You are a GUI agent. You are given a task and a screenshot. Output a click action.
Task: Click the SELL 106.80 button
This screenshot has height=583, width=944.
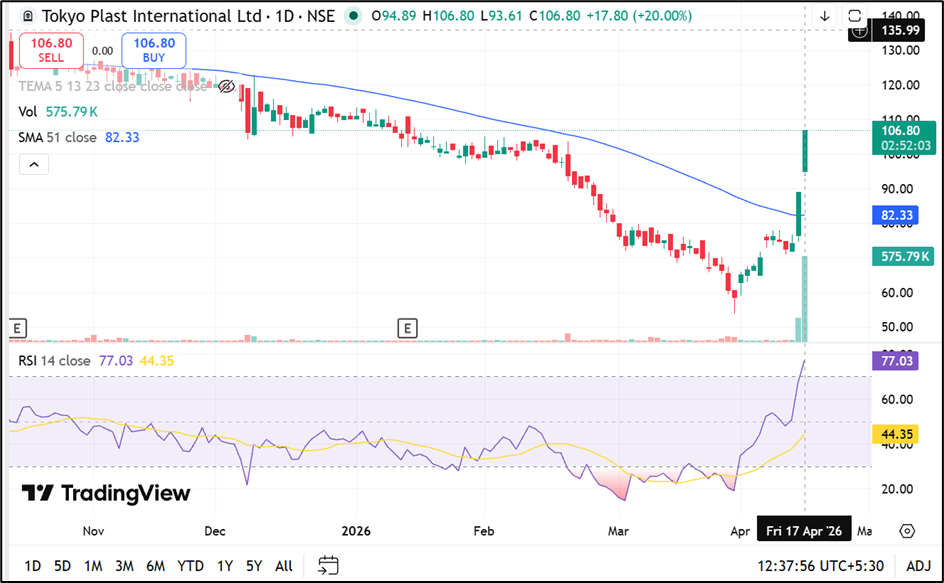[x=50, y=49]
